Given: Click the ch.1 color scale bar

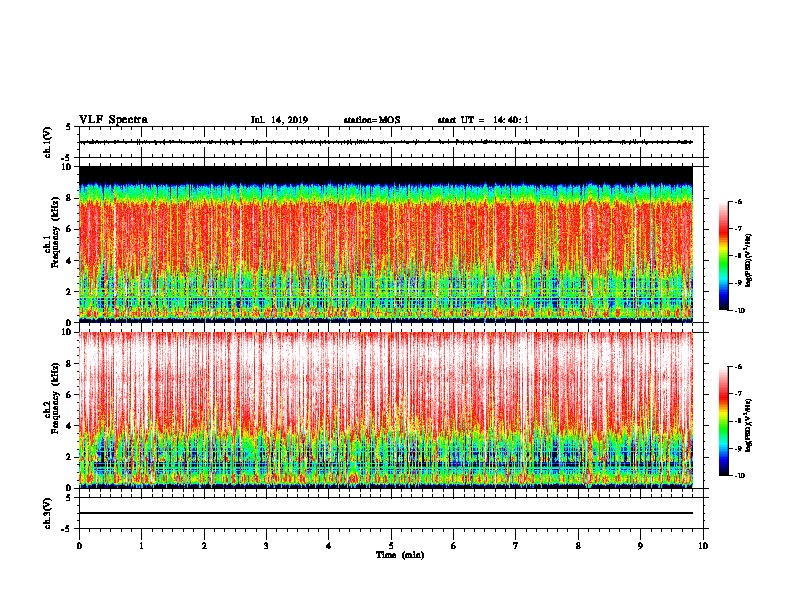Looking at the screenshot, I should tap(723, 256).
